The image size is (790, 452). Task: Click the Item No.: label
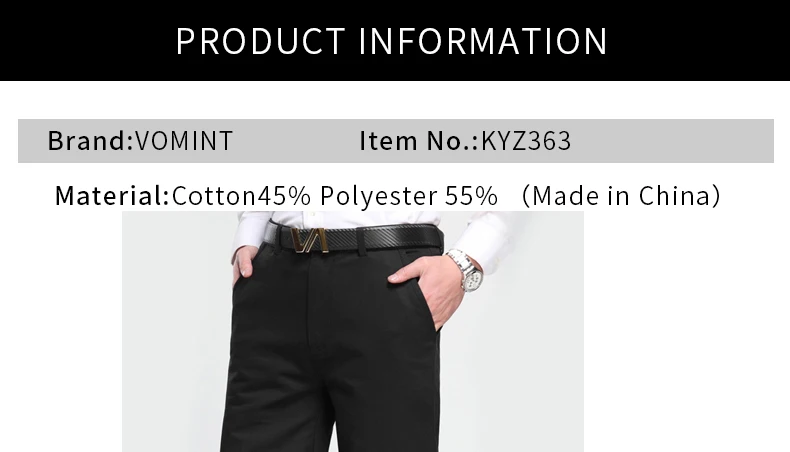click(418, 141)
